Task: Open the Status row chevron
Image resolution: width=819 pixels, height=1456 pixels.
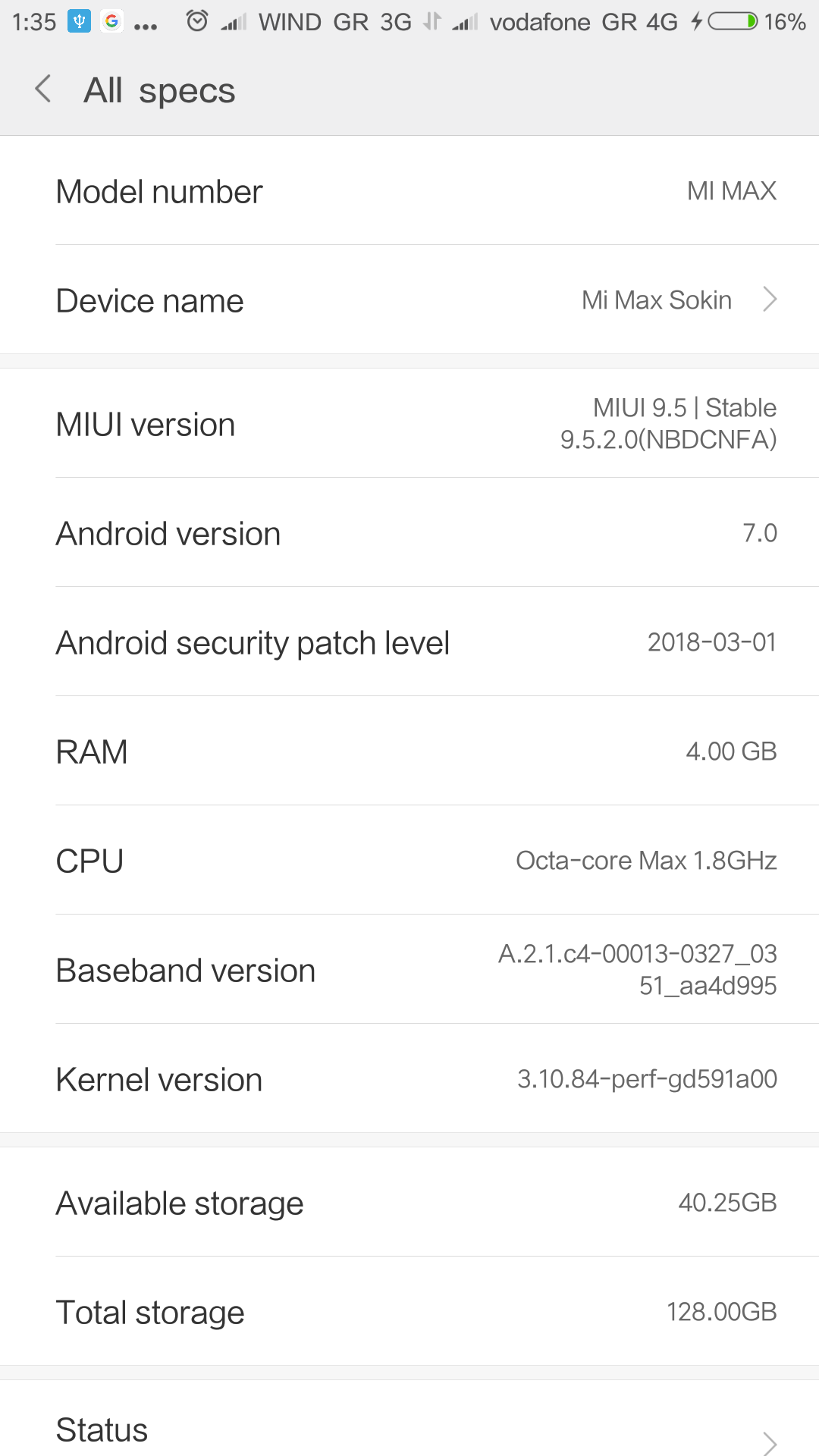Action: tap(770, 1441)
